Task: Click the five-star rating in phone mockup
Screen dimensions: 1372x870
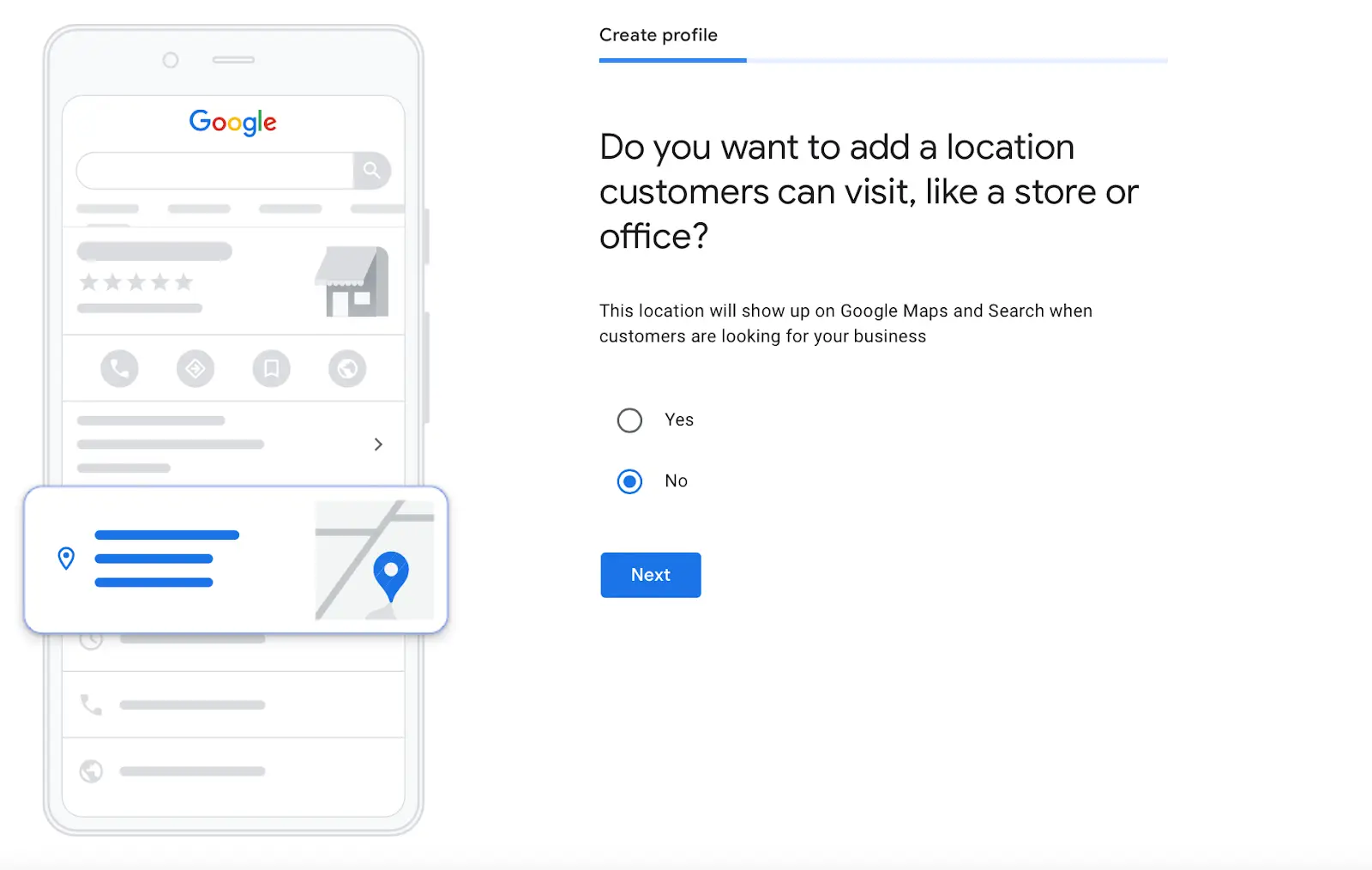Action: point(136,282)
